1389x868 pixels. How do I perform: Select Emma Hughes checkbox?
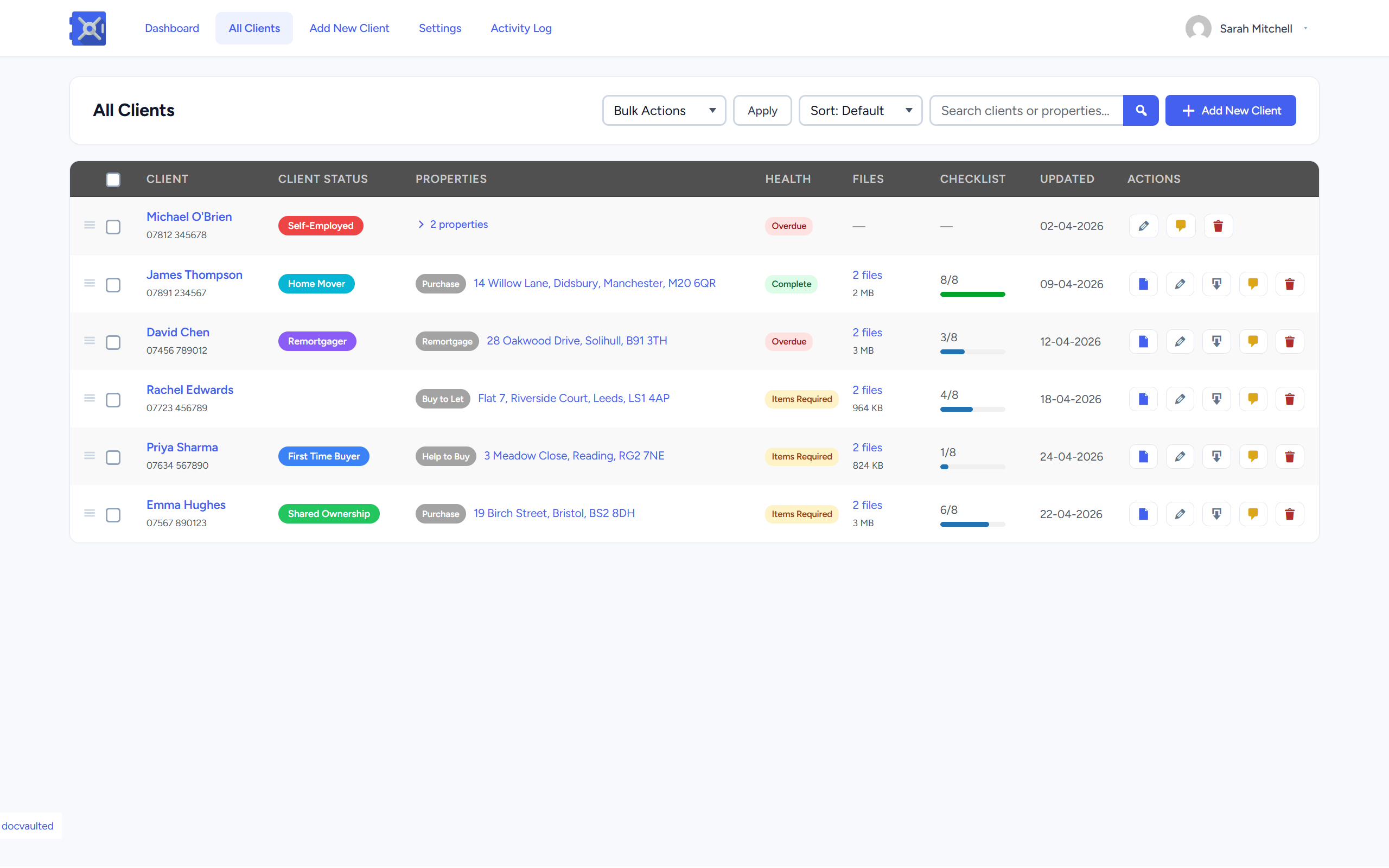(x=113, y=514)
